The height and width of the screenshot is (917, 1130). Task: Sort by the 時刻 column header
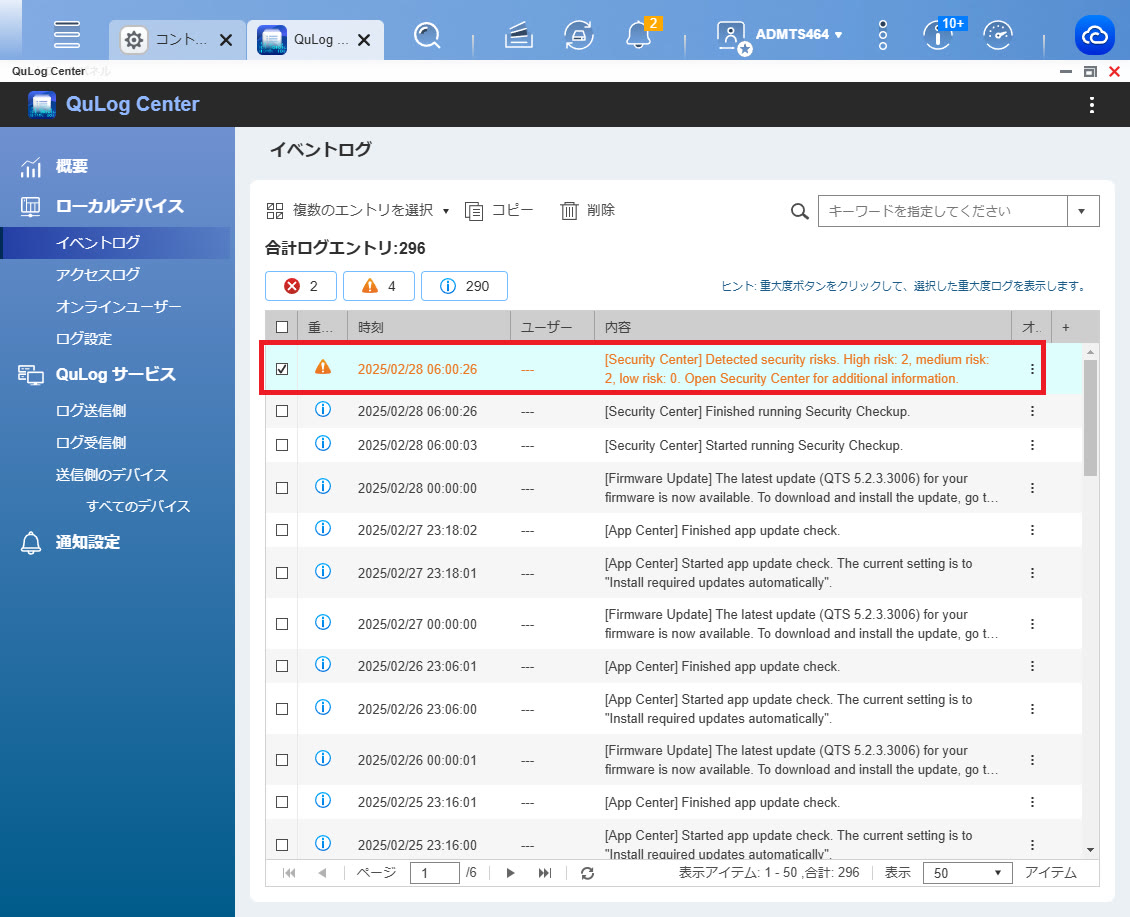pyautogui.click(x=429, y=327)
